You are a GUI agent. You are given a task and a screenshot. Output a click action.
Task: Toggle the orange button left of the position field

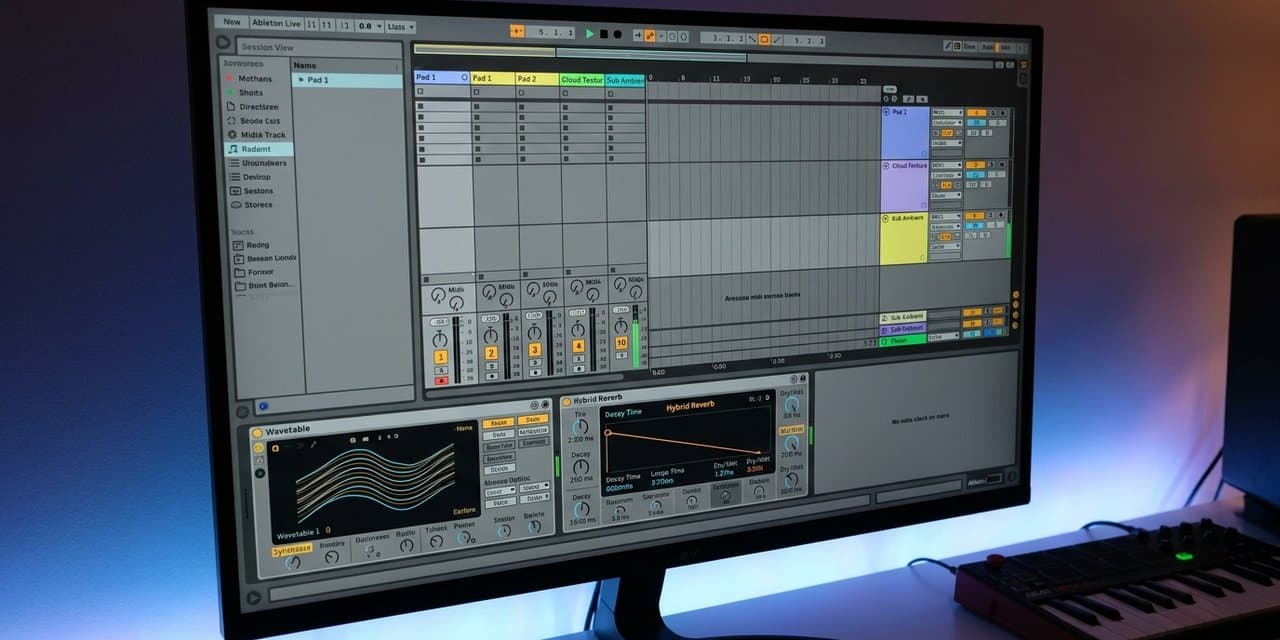517,32
